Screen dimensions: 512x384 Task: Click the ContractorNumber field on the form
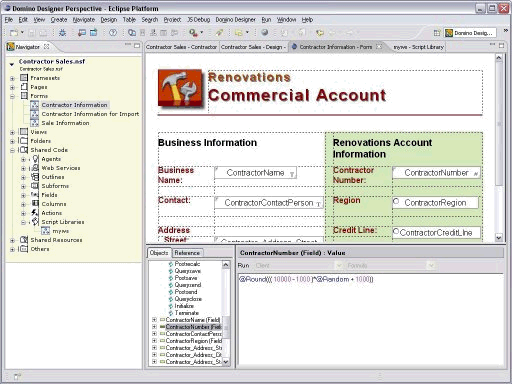point(436,173)
